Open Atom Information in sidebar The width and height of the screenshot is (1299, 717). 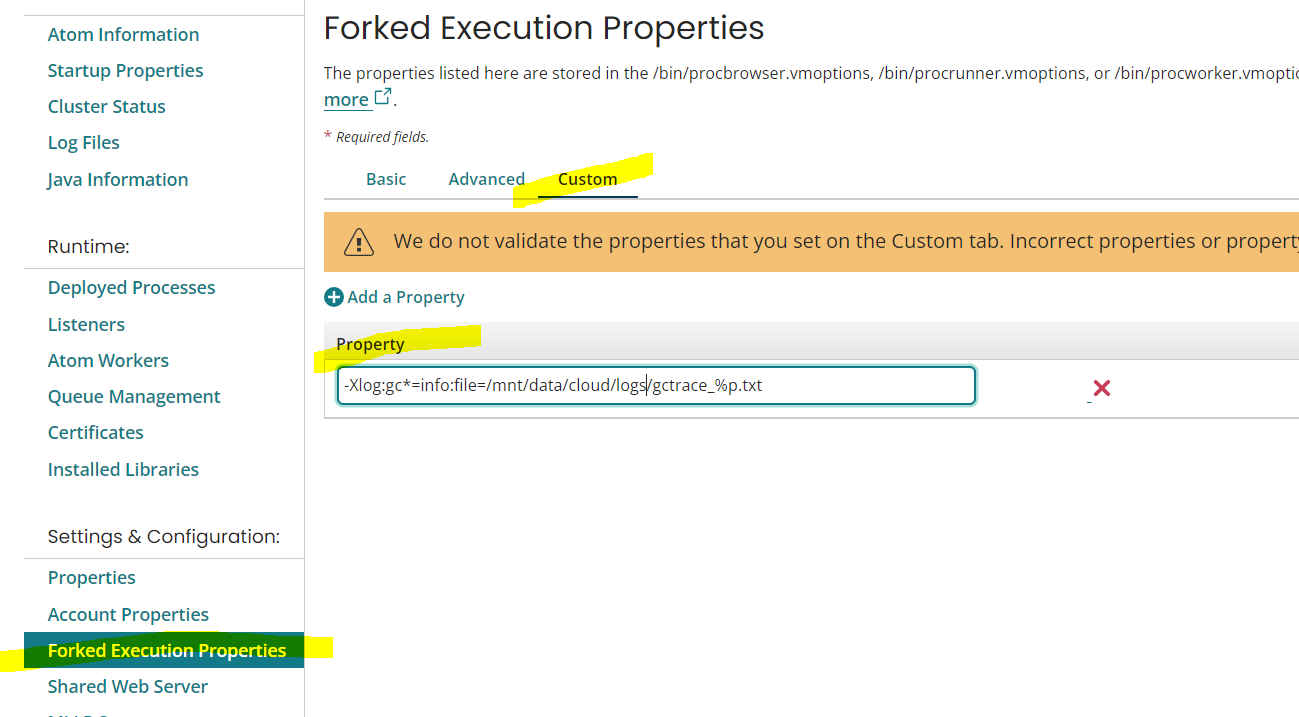point(123,34)
